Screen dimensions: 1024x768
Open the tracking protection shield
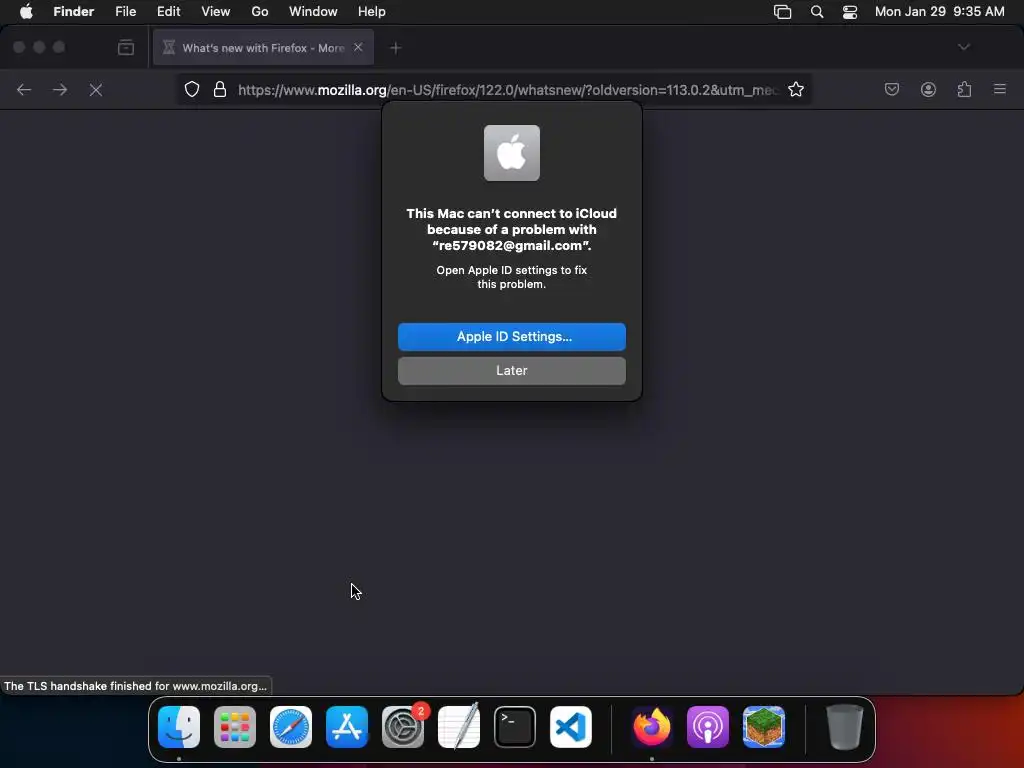tap(191, 89)
